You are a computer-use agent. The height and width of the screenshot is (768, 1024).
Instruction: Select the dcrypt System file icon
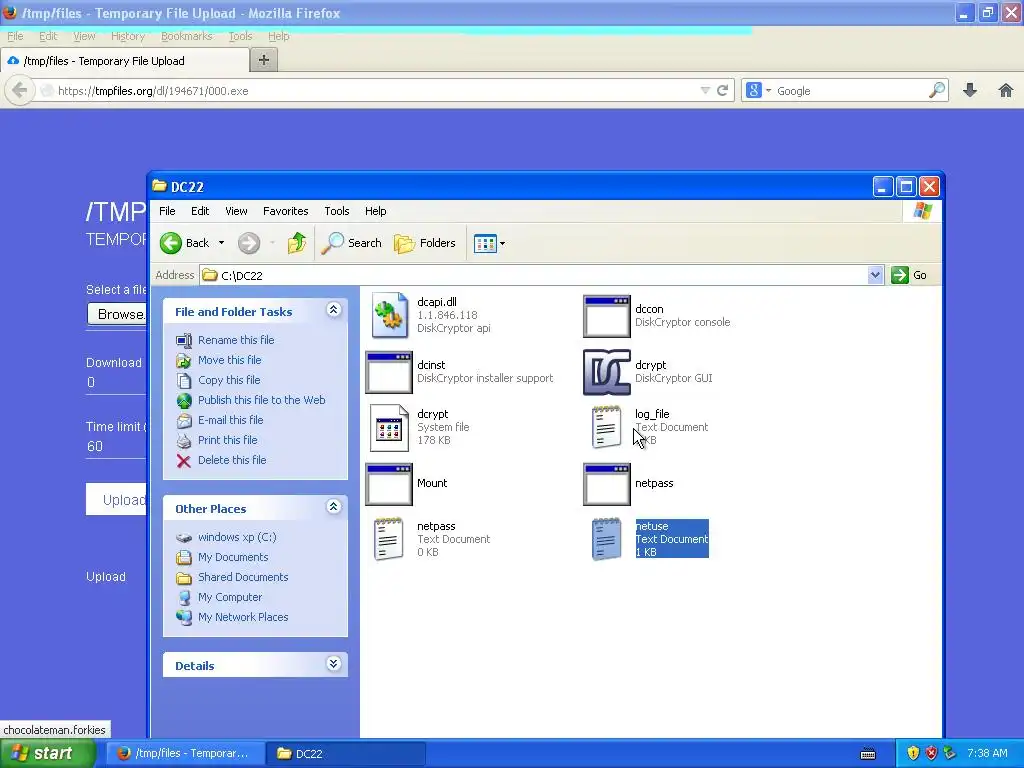click(x=389, y=428)
